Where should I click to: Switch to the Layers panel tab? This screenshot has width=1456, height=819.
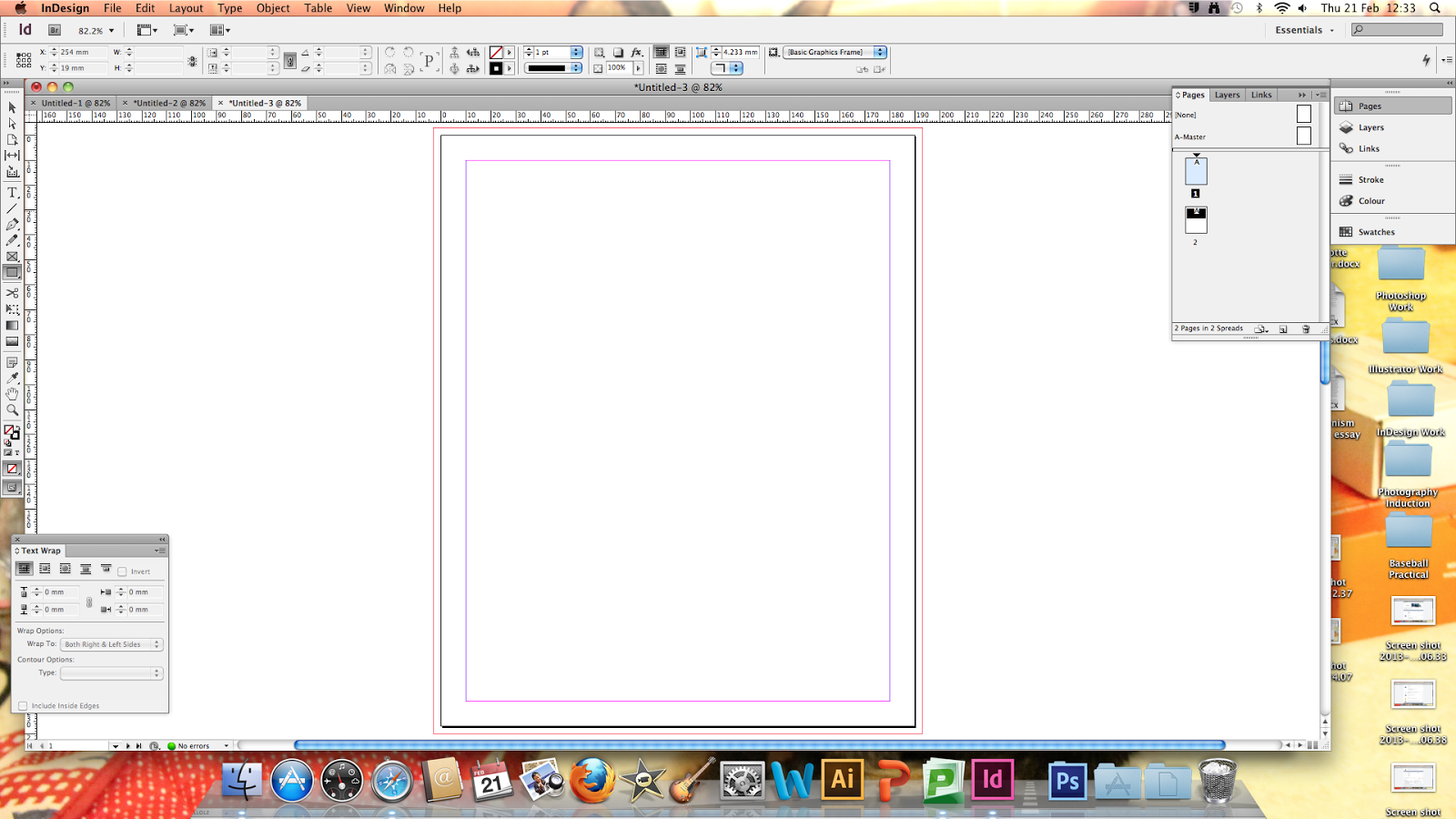[x=1227, y=94]
